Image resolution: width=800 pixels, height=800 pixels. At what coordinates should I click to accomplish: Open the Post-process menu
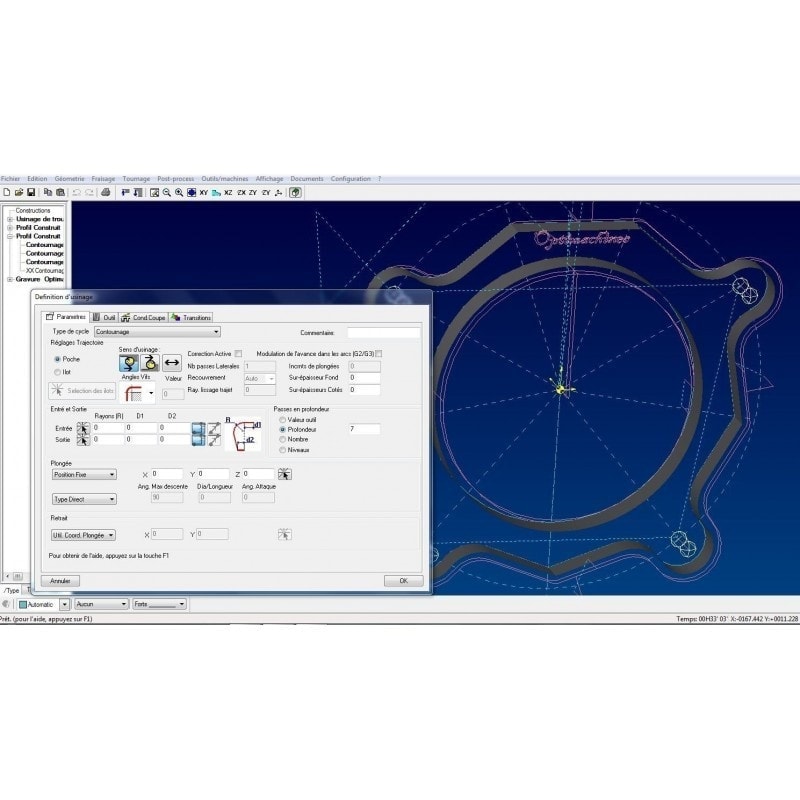176,179
